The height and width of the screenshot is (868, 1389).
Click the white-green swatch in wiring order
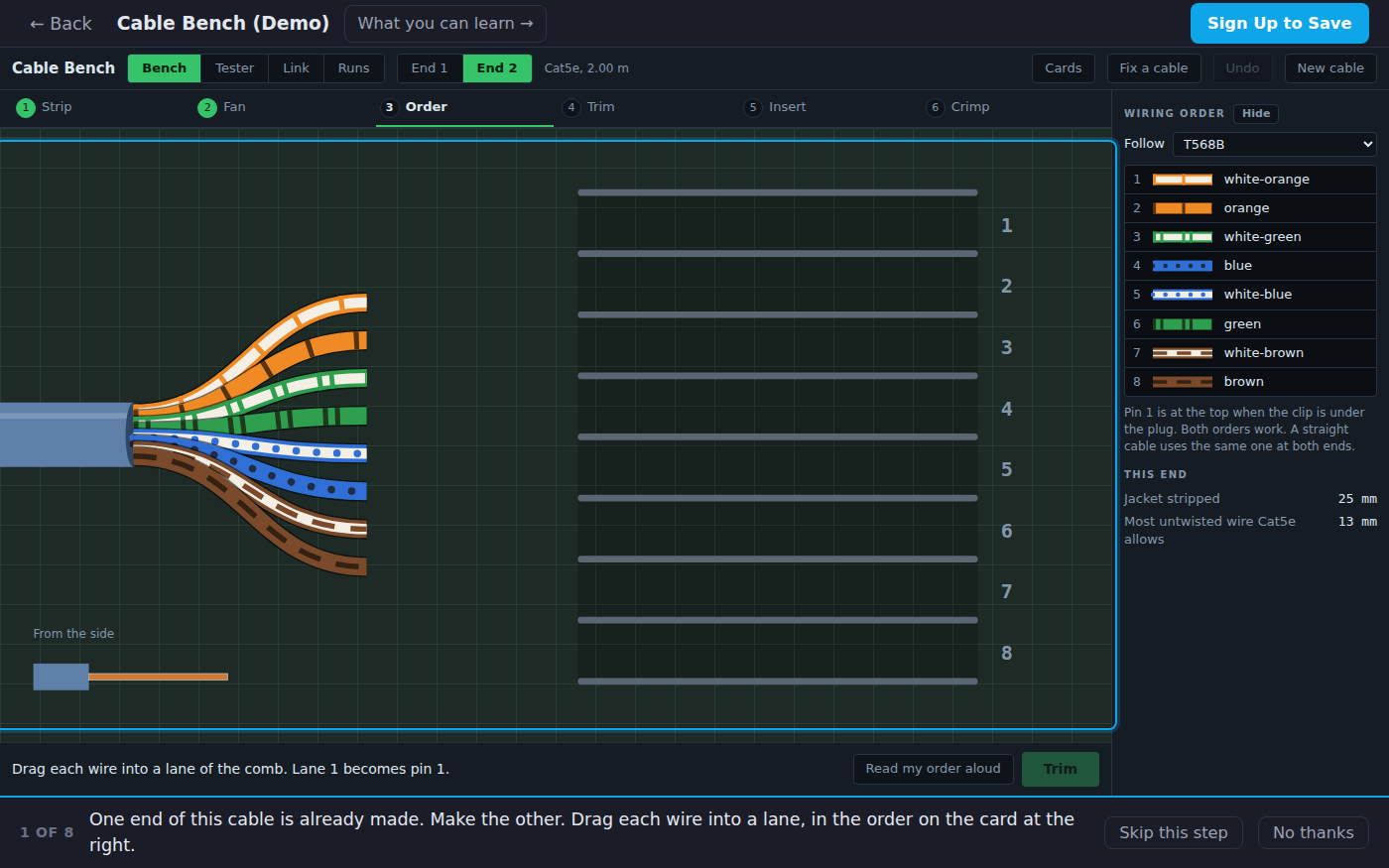click(1183, 237)
